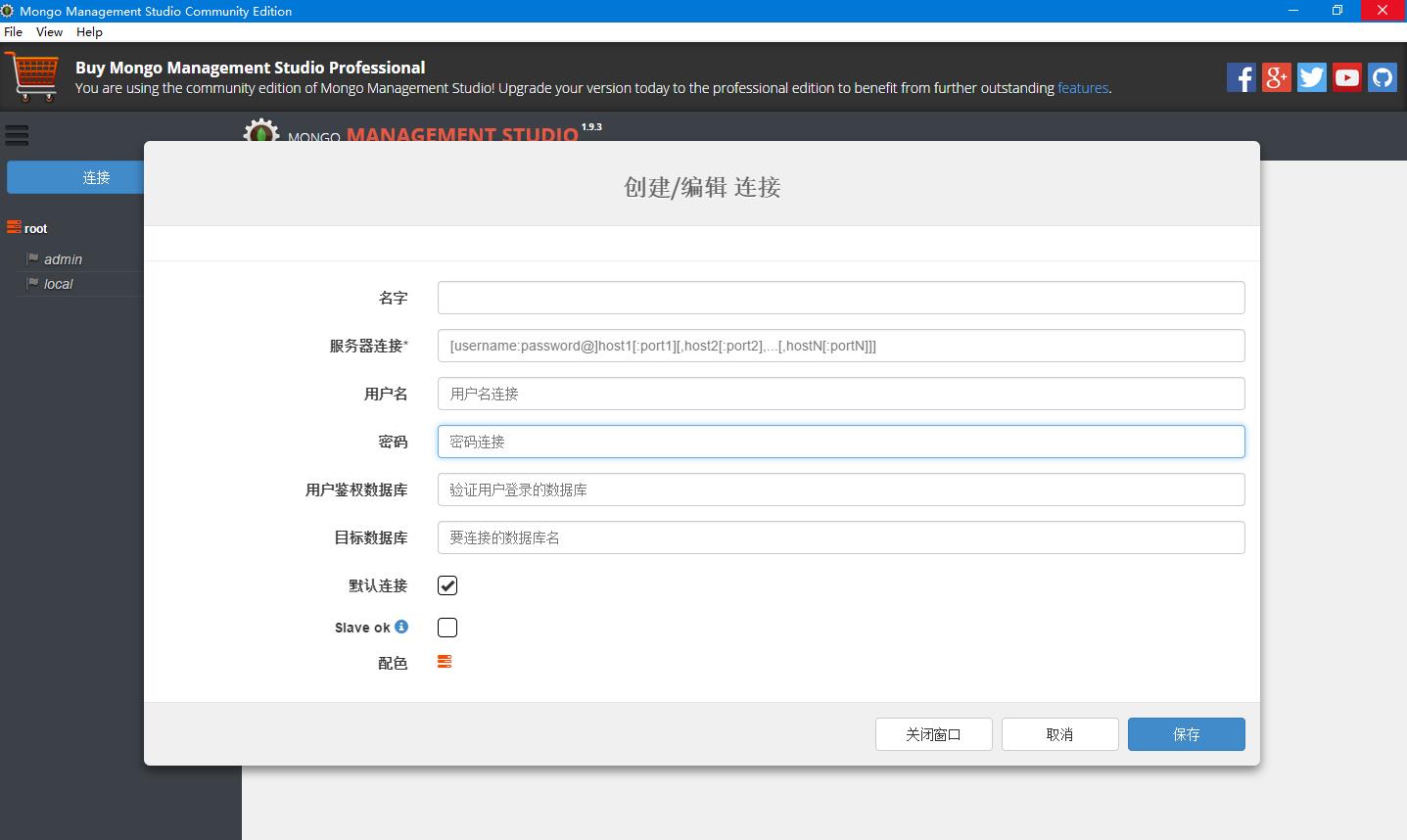Pick the 配色 orange color icon
1407x840 pixels.
click(445, 662)
